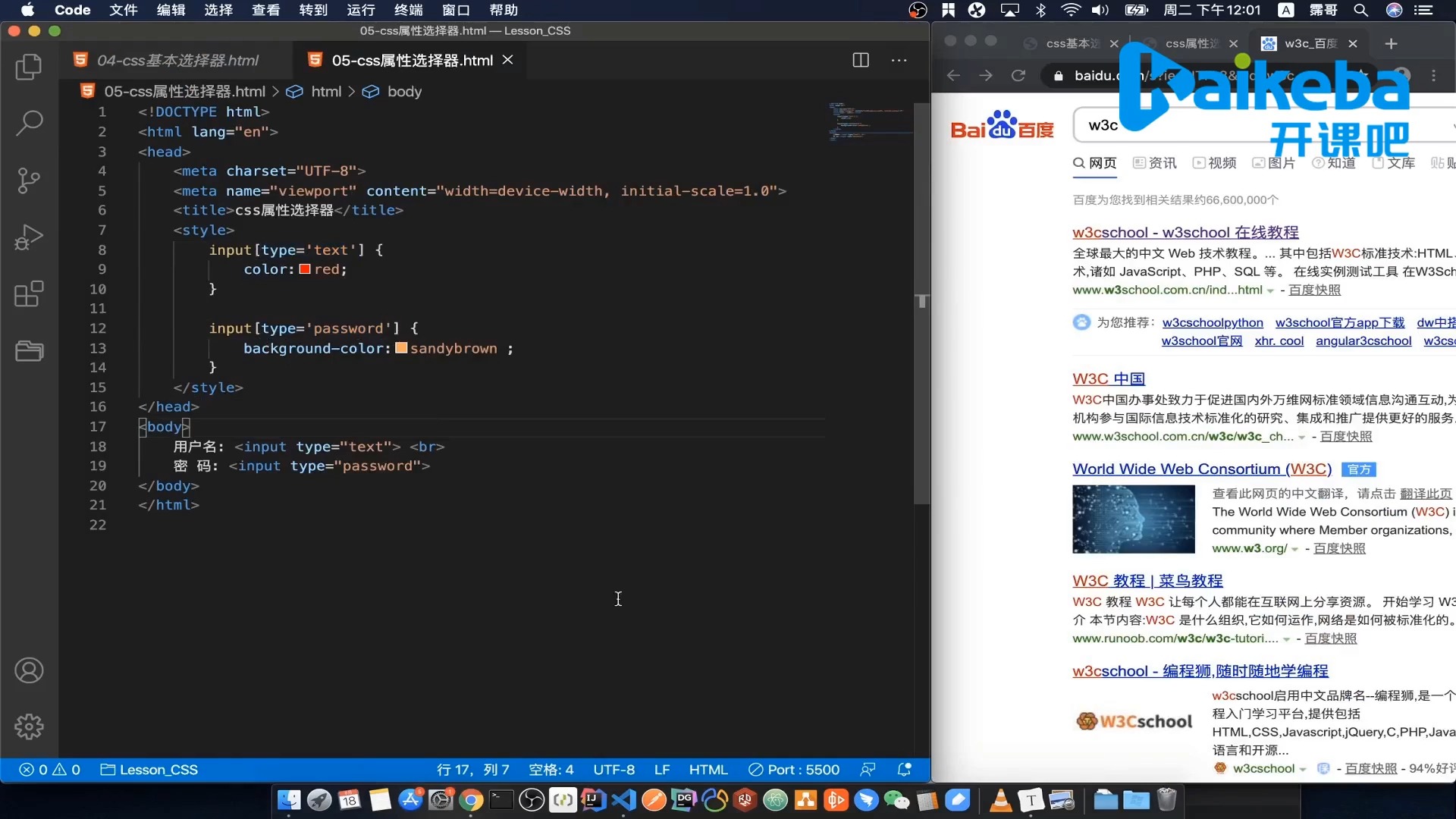
Task: Select the 图片 tab on Baidu
Action: 1273,163
